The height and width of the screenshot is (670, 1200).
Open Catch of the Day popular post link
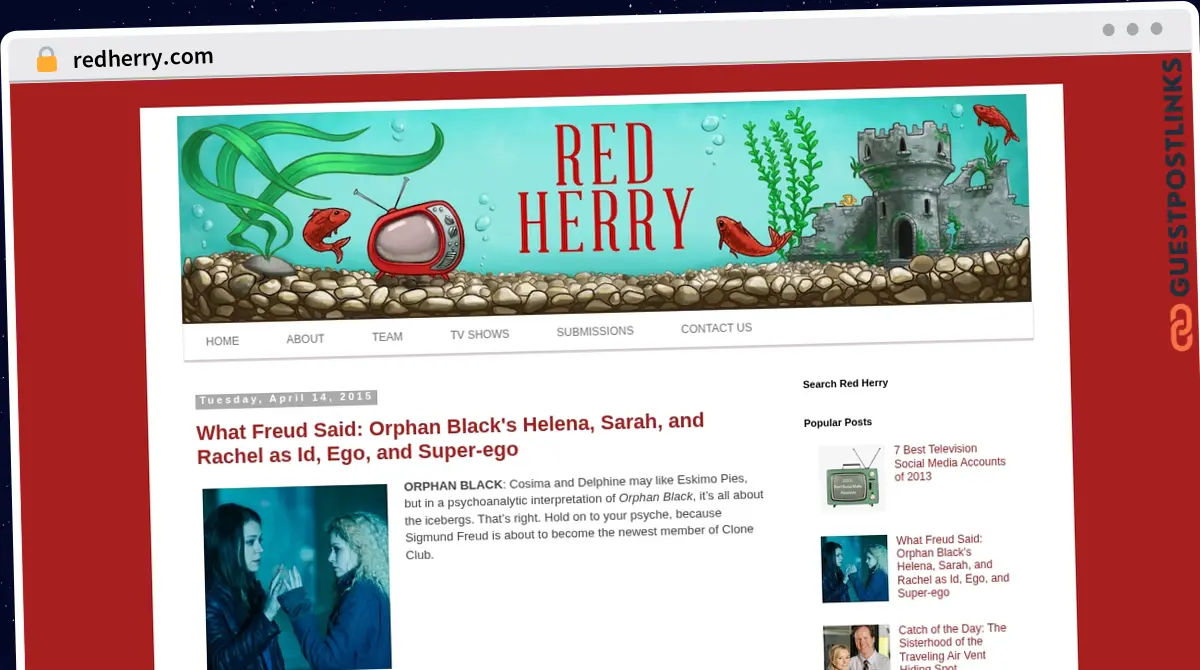tap(953, 648)
